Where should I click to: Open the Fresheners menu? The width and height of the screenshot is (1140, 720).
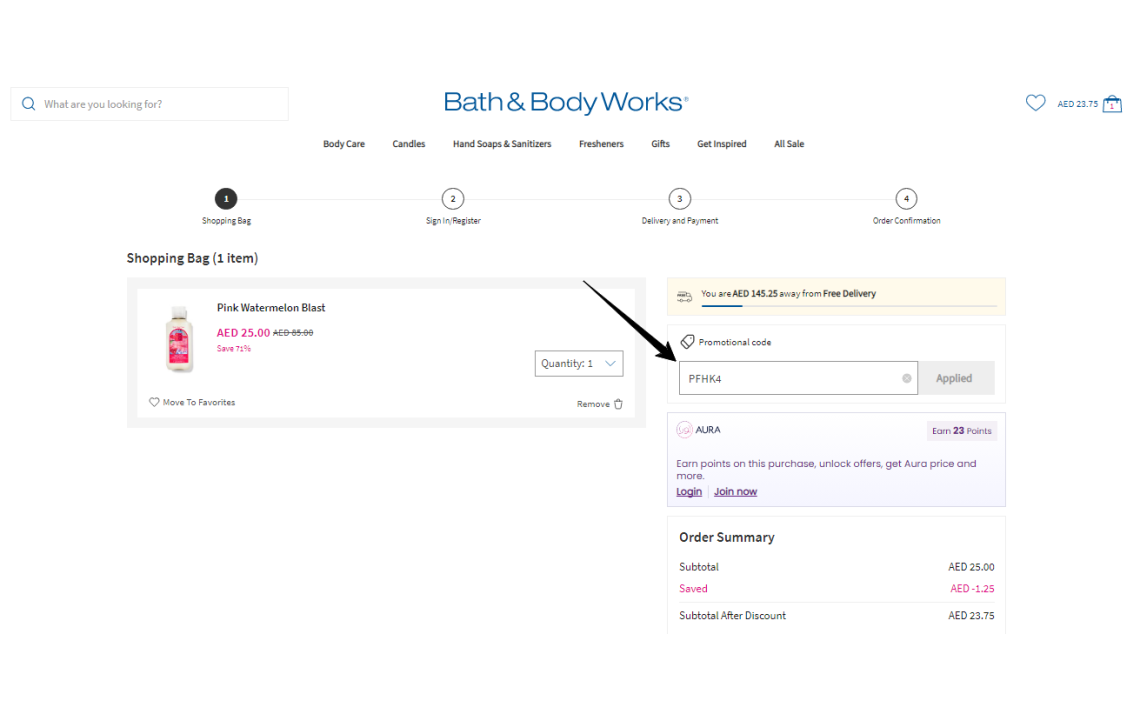601,144
